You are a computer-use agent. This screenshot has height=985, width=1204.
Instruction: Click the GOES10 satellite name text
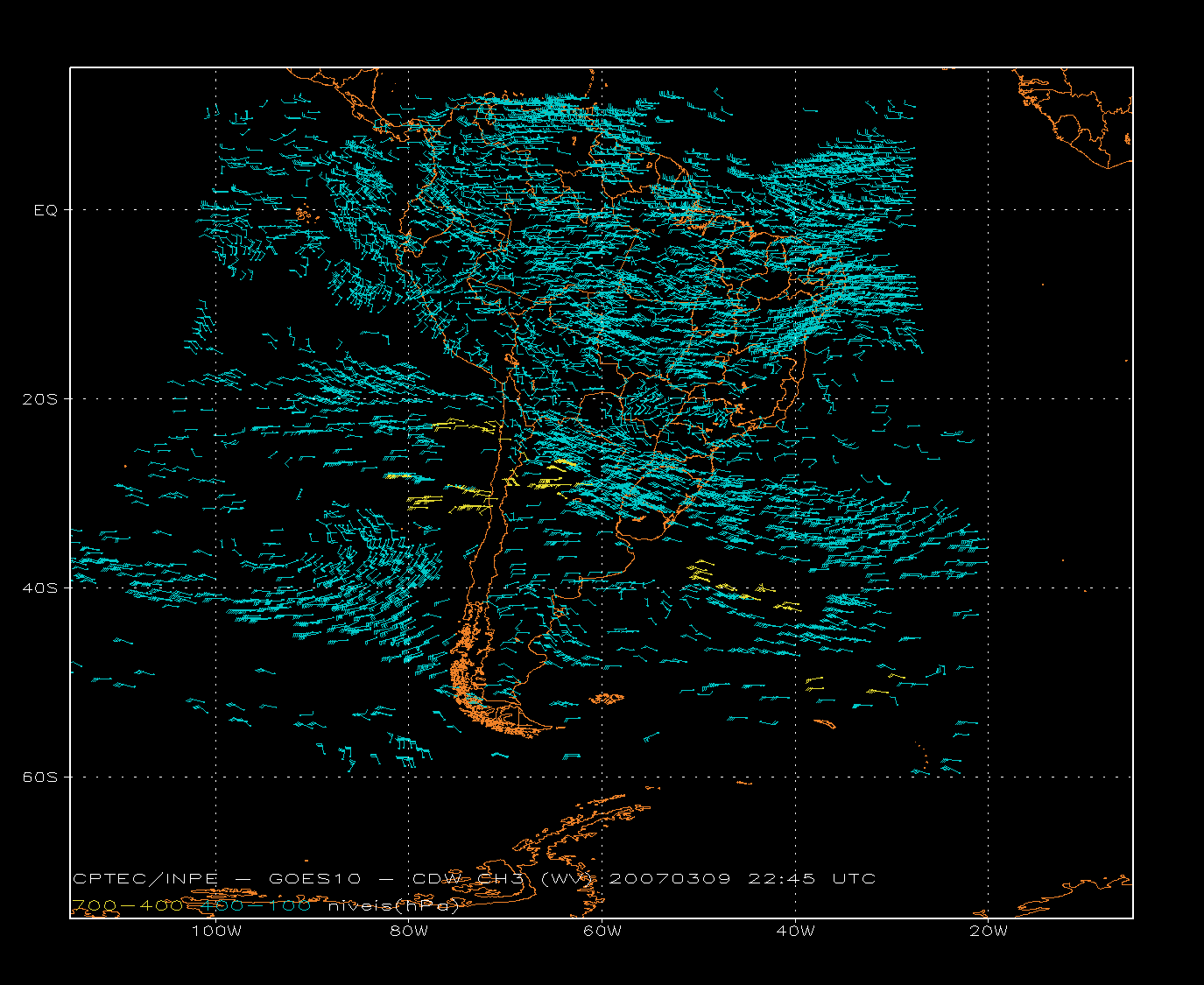[x=314, y=878]
